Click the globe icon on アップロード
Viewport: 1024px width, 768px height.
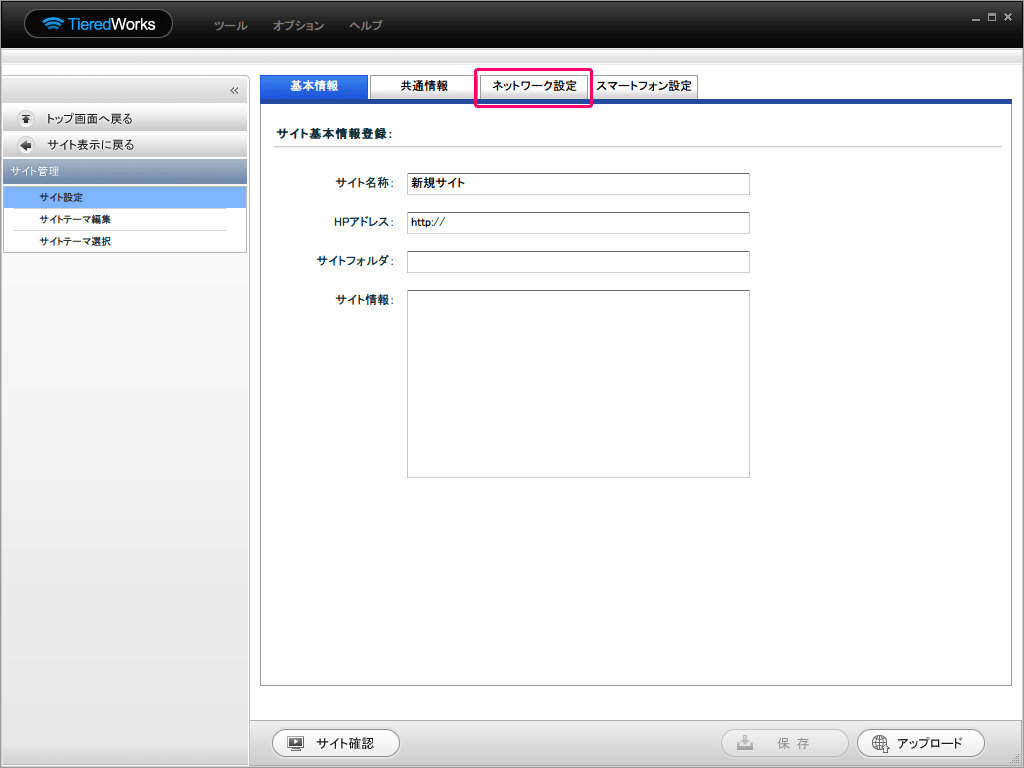[880, 743]
